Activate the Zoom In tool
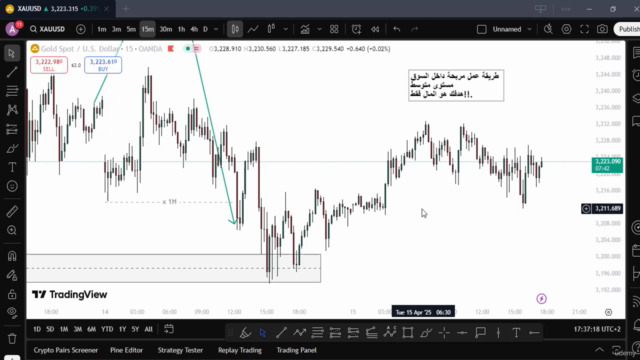This screenshot has width=640, height=360. pyautogui.click(x=12, y=230)
